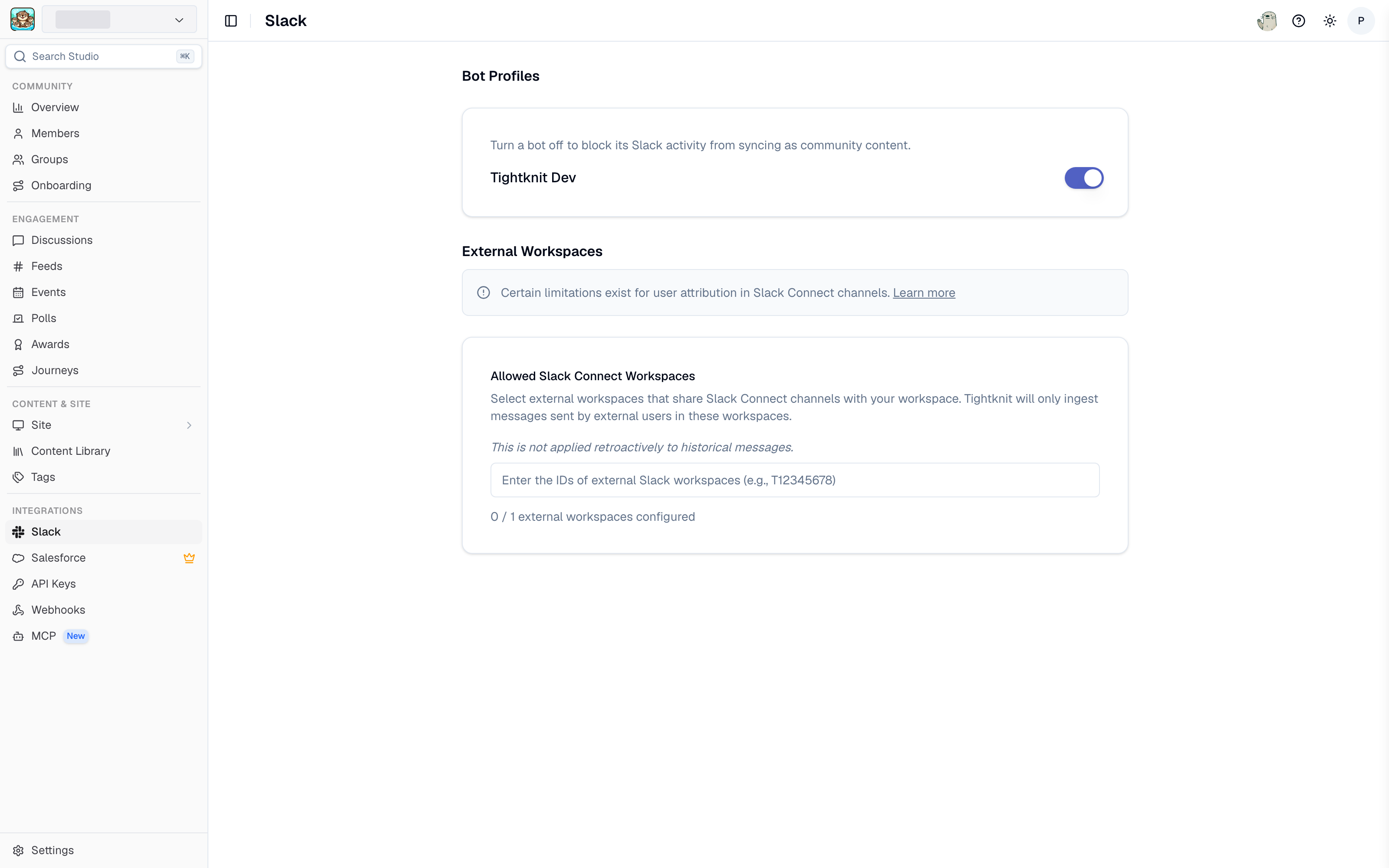Turn off the Tightknit Dev bot toggle

click(x=1084, y=178)
